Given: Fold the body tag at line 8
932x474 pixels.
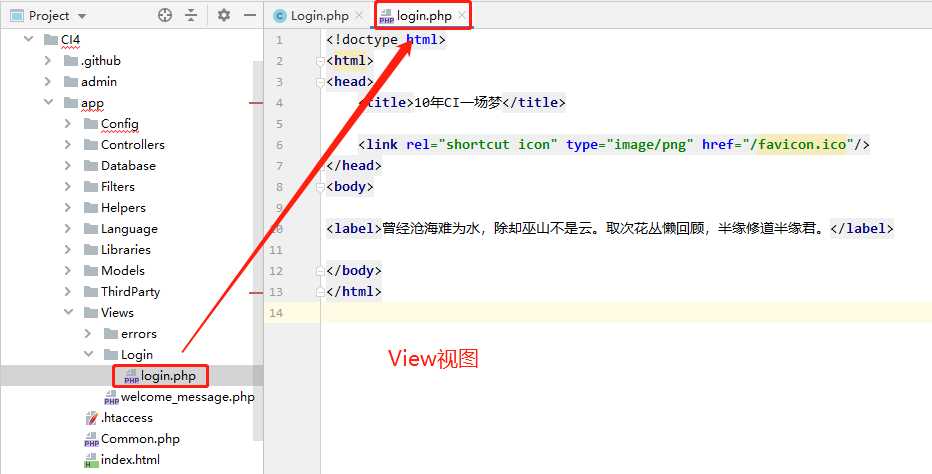Looking at the screenshot, I should point(321,187).
